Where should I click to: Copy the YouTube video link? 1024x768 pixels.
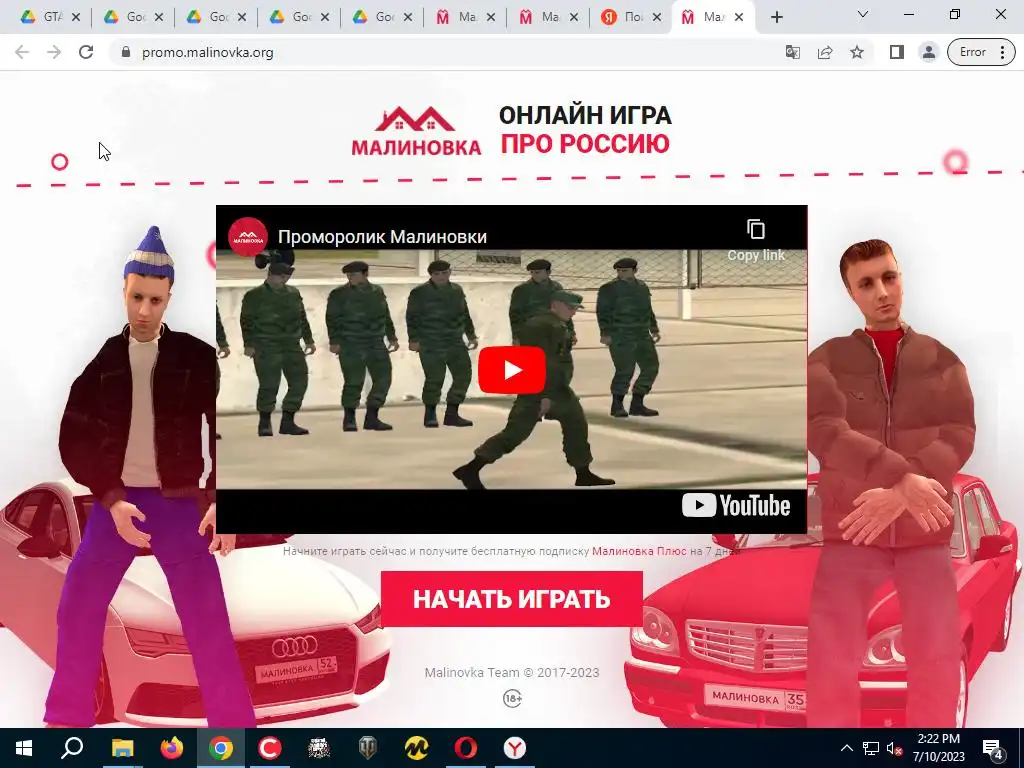click(x=756, y=240)
